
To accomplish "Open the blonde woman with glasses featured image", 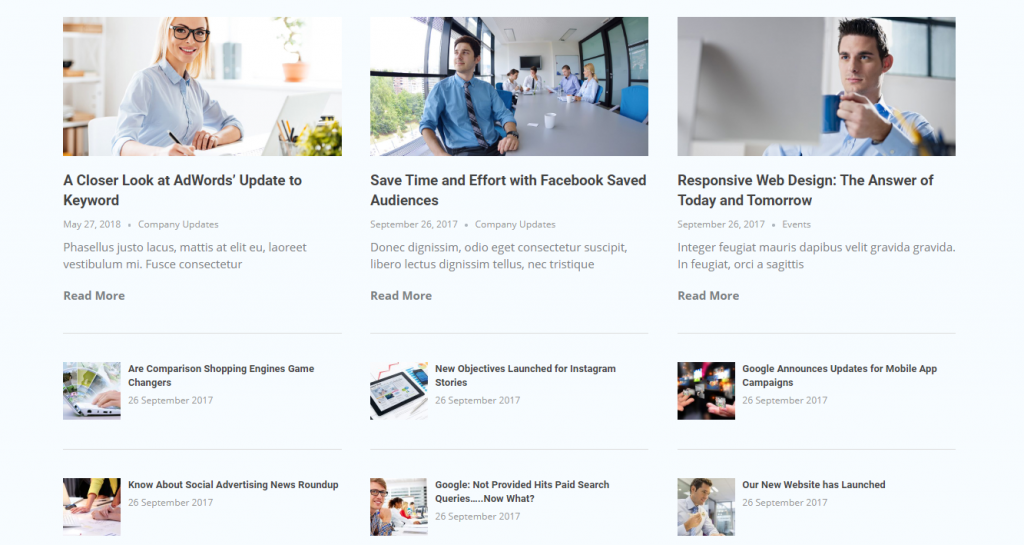I will (202, 86).
